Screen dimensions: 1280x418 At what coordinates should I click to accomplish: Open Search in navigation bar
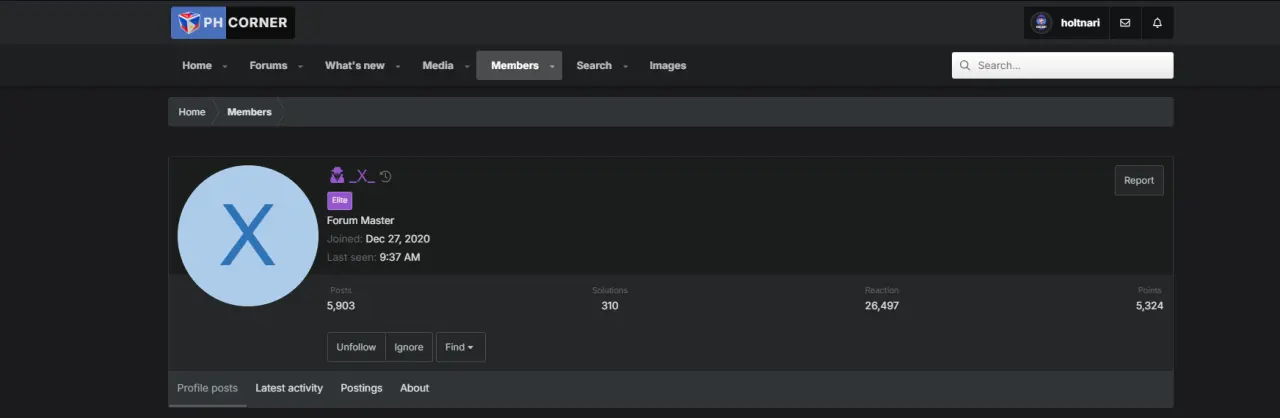[594, 65]
